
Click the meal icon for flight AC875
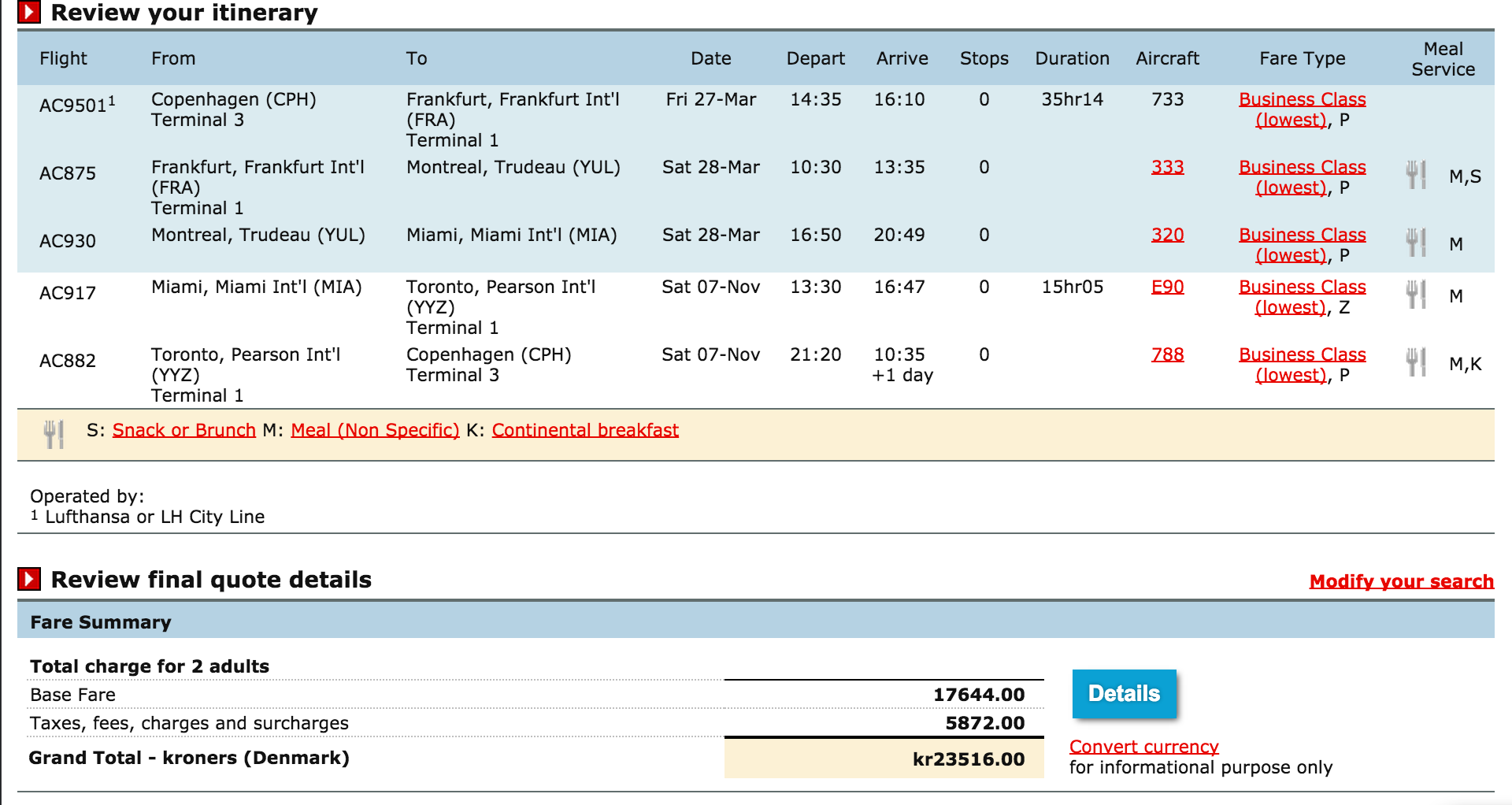click(1416, 175)
